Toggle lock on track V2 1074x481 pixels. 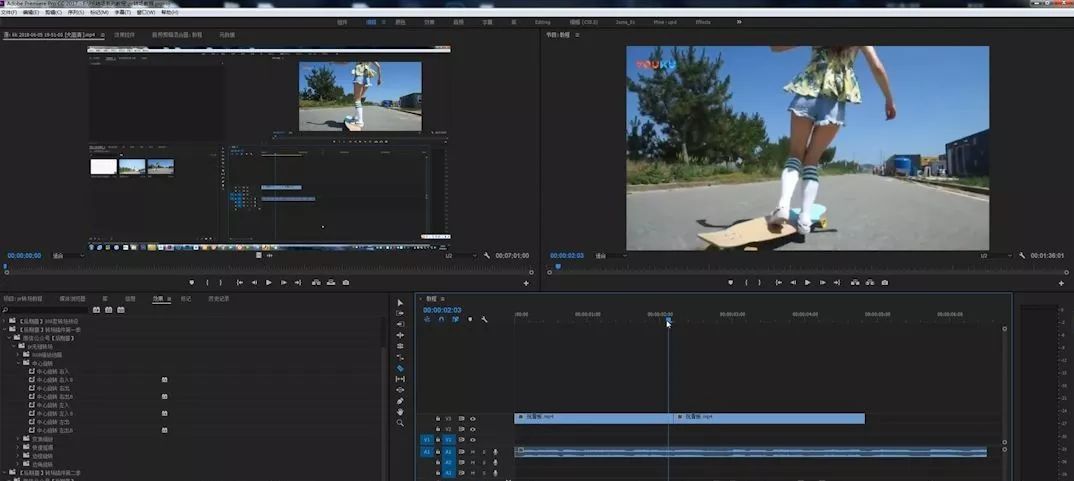pyautogui.click(x=438, y=429)
